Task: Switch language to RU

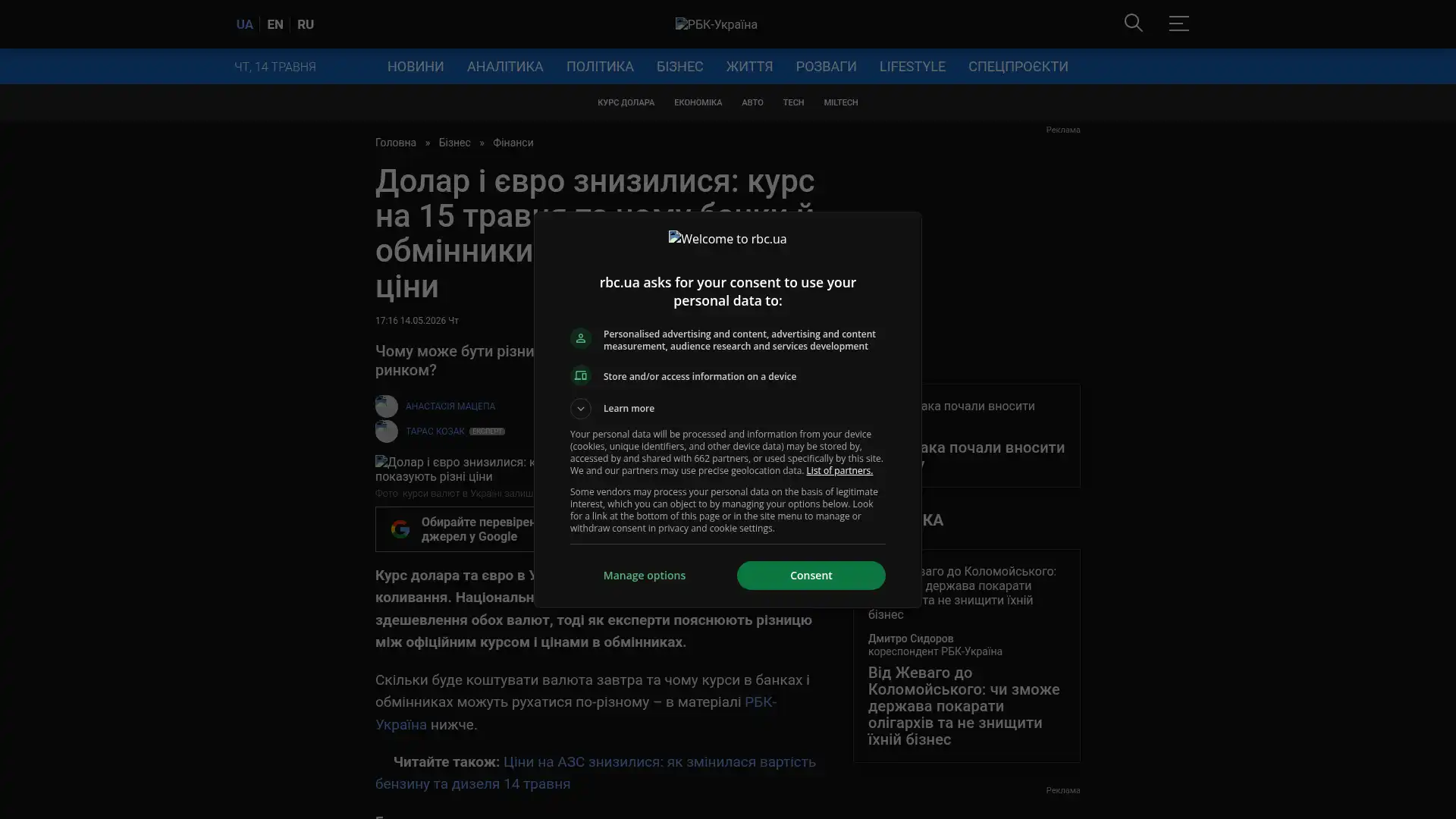Action: pyautogui.click(x=306, y=24)
